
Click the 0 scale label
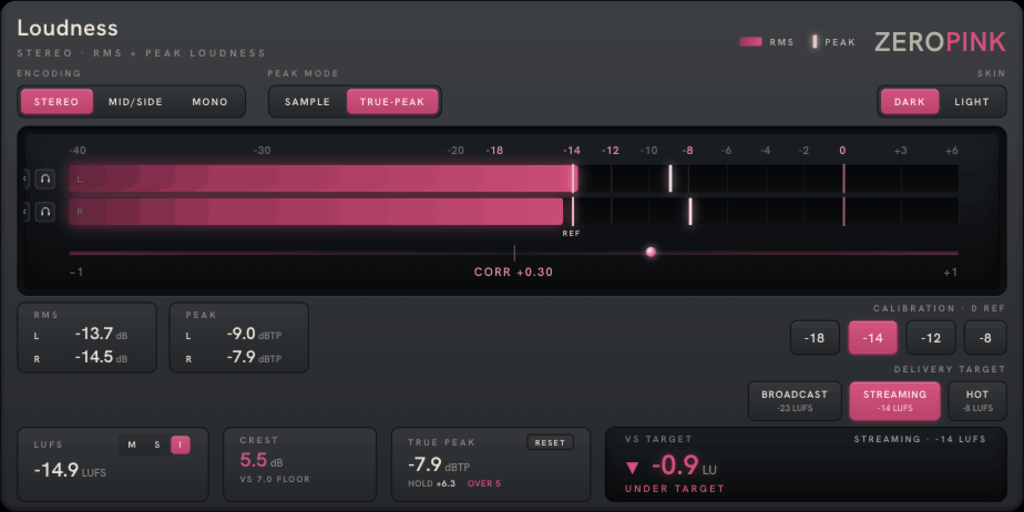(842, 151)
